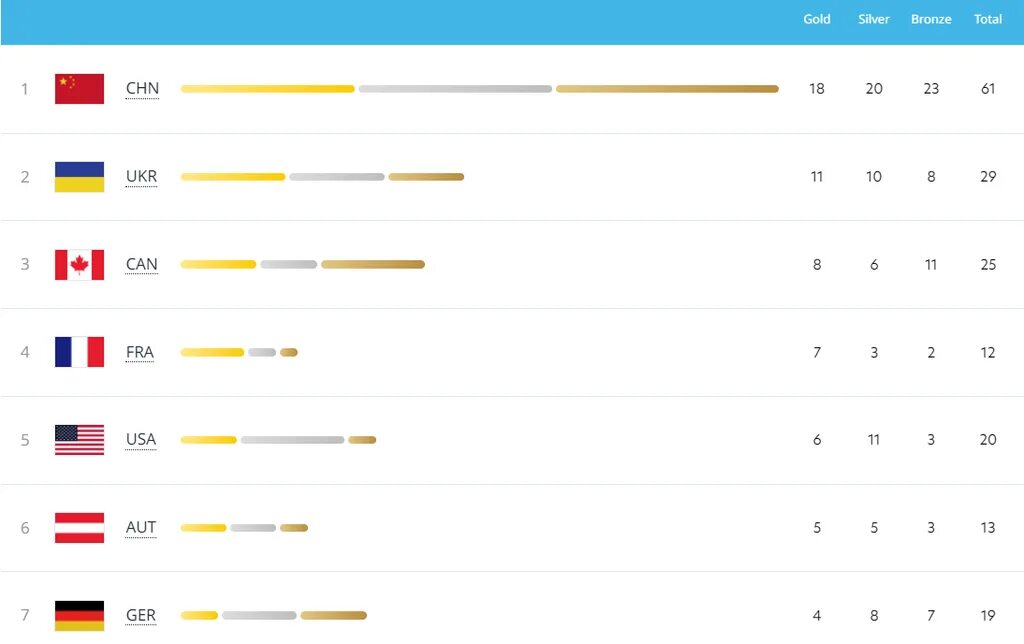Image resolution: width=1024 pixels, height=644 pixels.
Task: Click the United States flag icon
Action: [79, 440]
